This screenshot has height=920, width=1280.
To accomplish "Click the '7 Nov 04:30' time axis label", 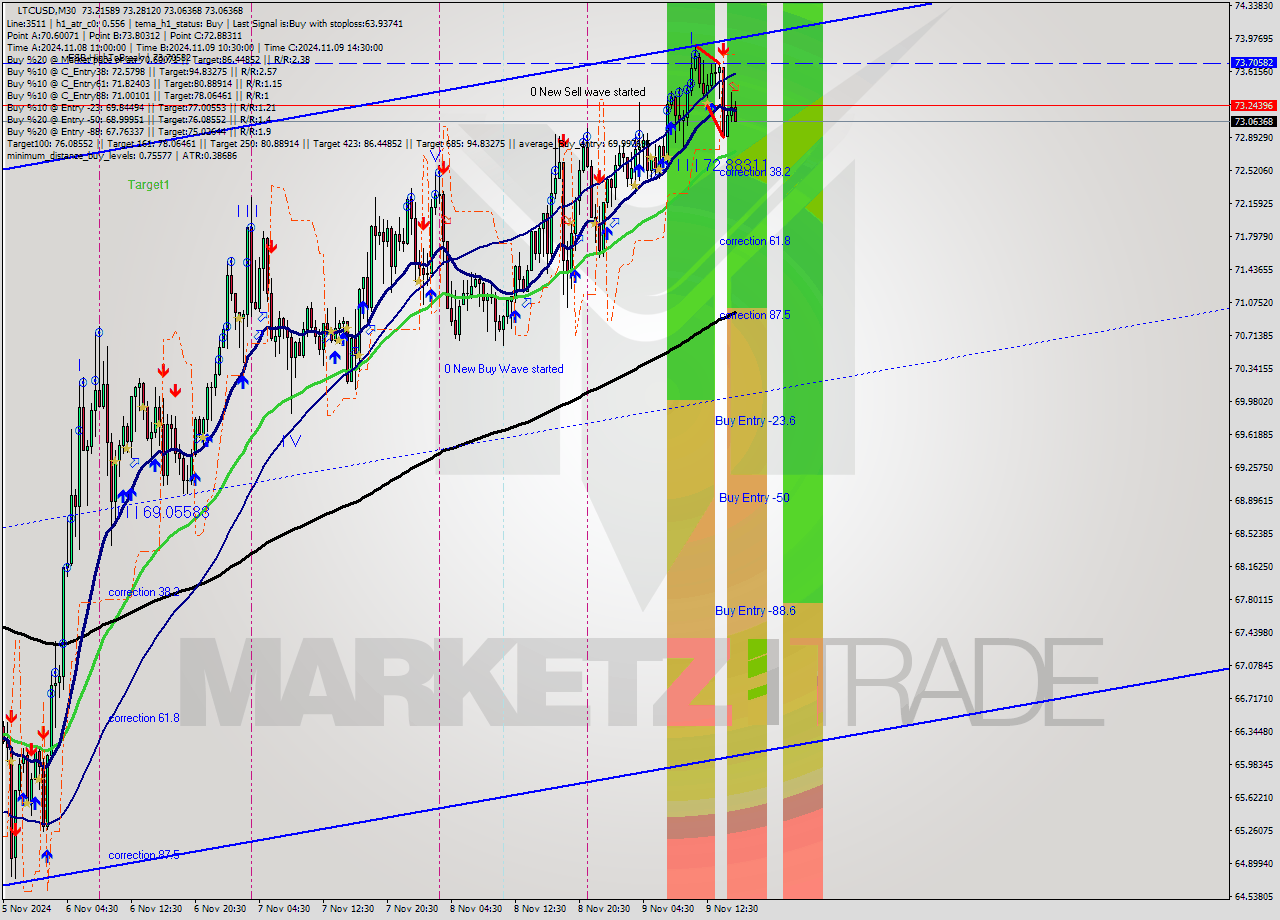I will [283, 909].
